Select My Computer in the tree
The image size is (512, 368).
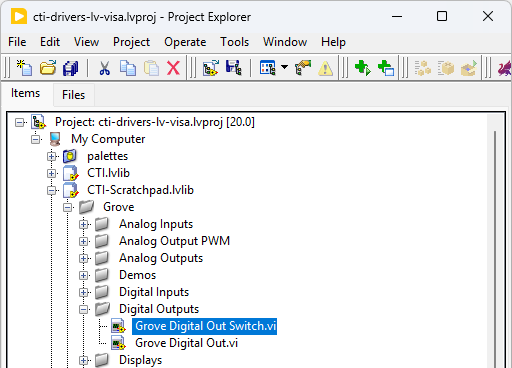pyautogui.click(x=108, y=139)
